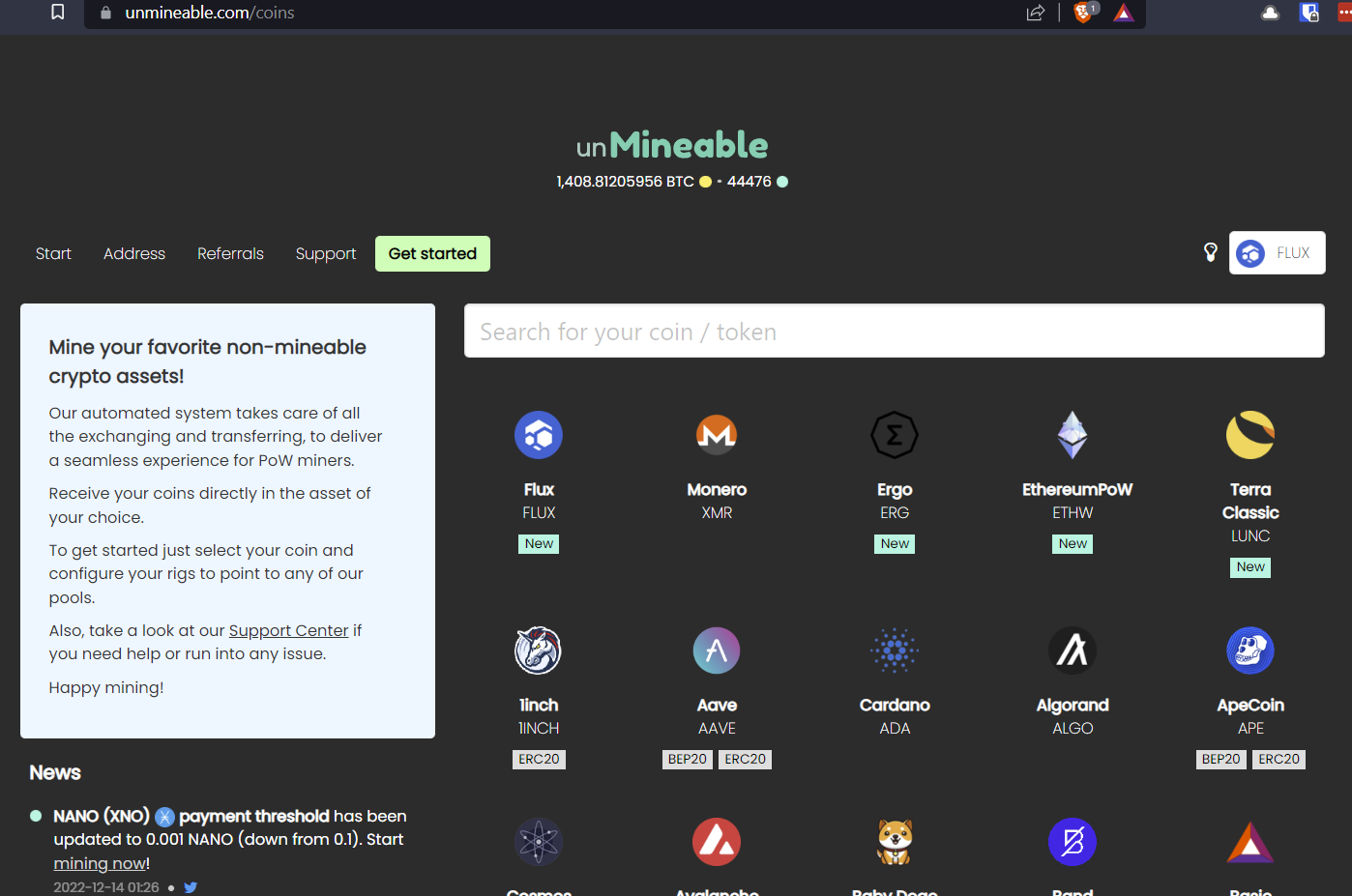The image size is (1352, 896).
Task: Open the Address menu item
Action: [134, 253]
